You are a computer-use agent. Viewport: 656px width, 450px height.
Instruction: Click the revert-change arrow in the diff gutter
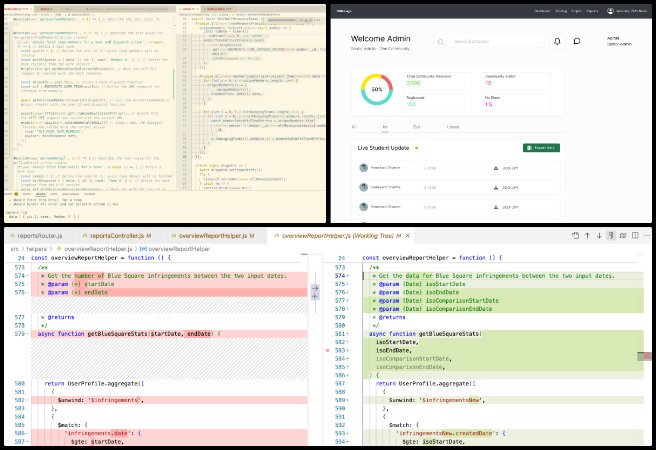315,288
